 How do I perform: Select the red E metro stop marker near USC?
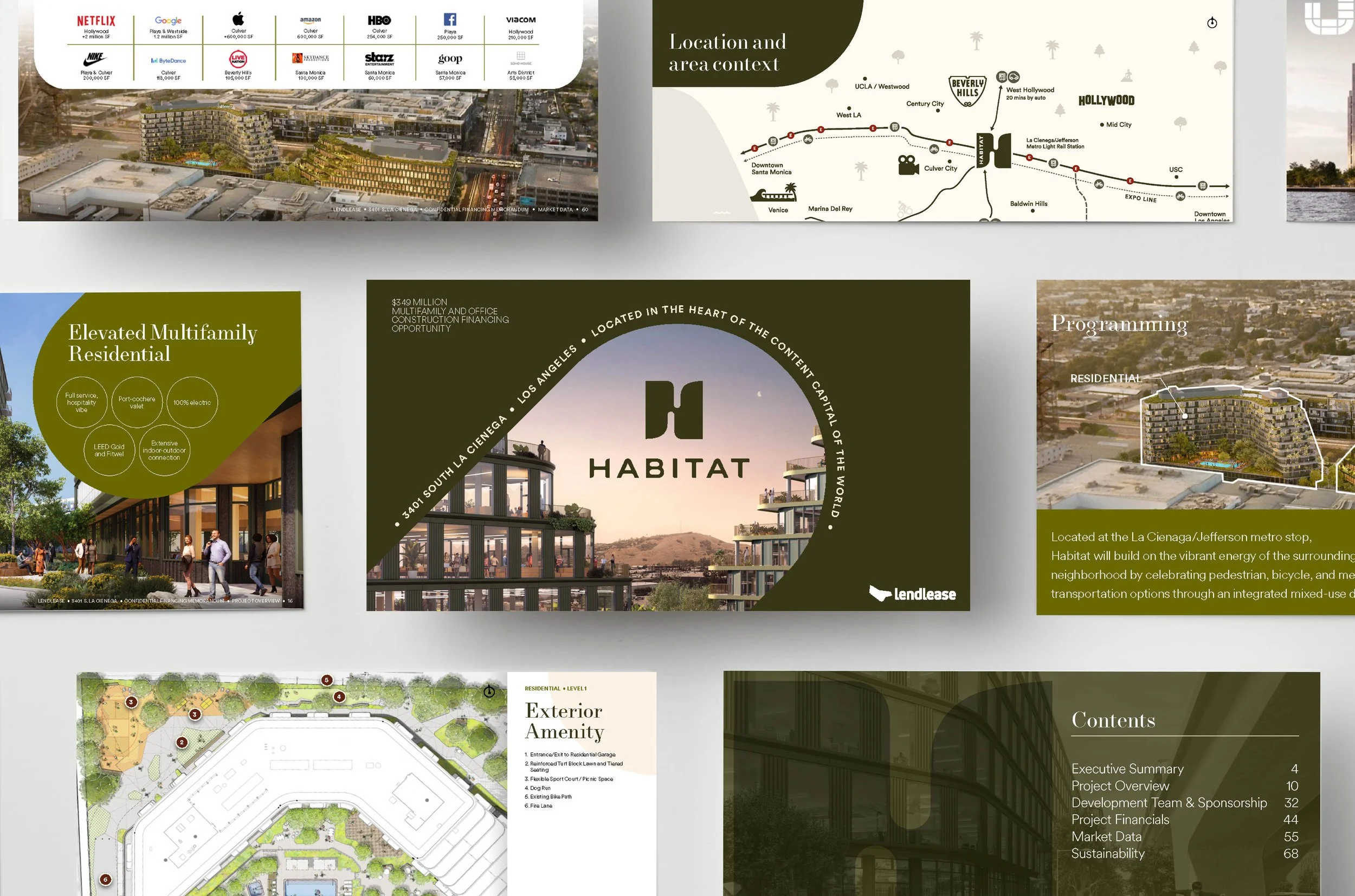1131,181
